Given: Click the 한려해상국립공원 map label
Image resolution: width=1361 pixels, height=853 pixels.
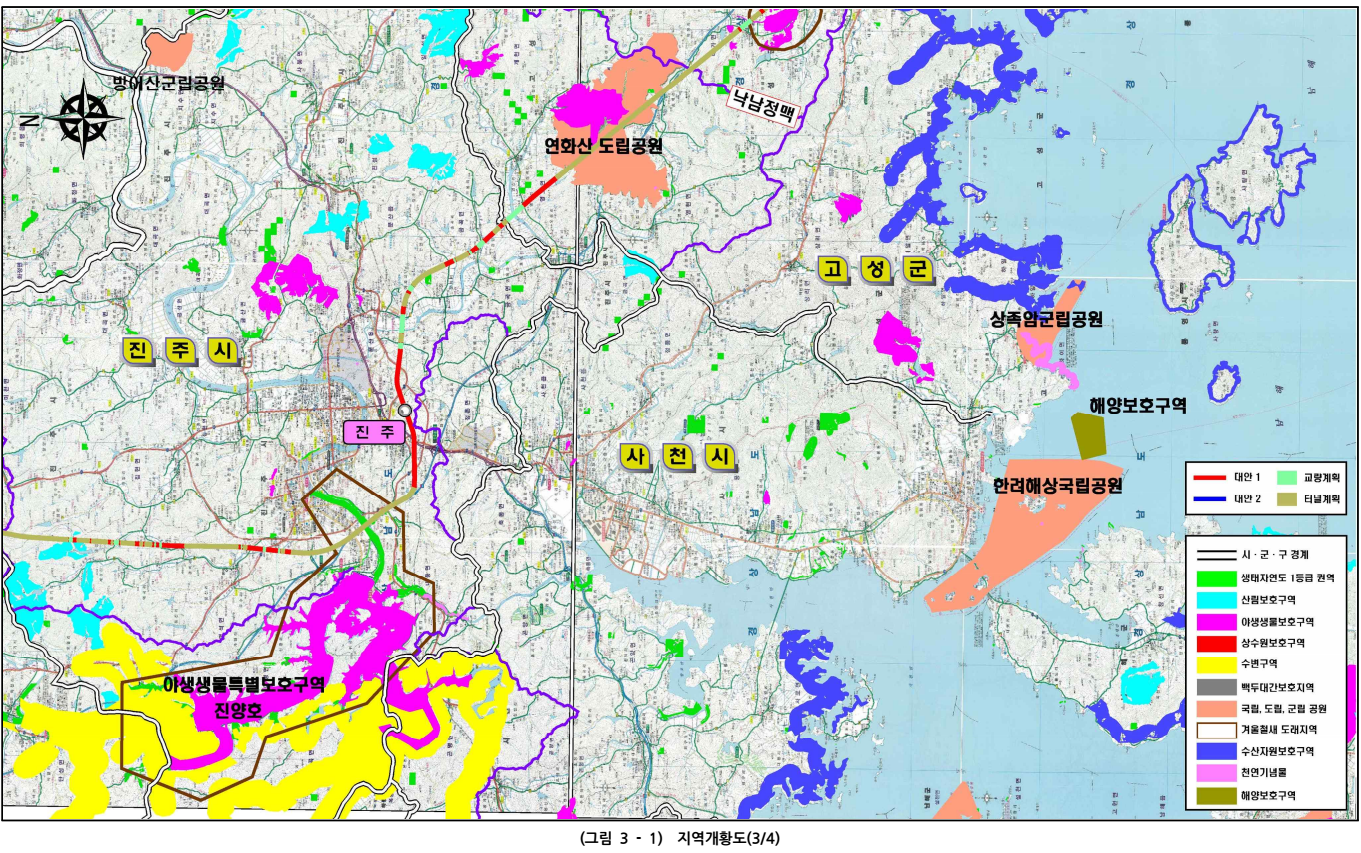Looking at the screenshot, I should pos(1058,486).
